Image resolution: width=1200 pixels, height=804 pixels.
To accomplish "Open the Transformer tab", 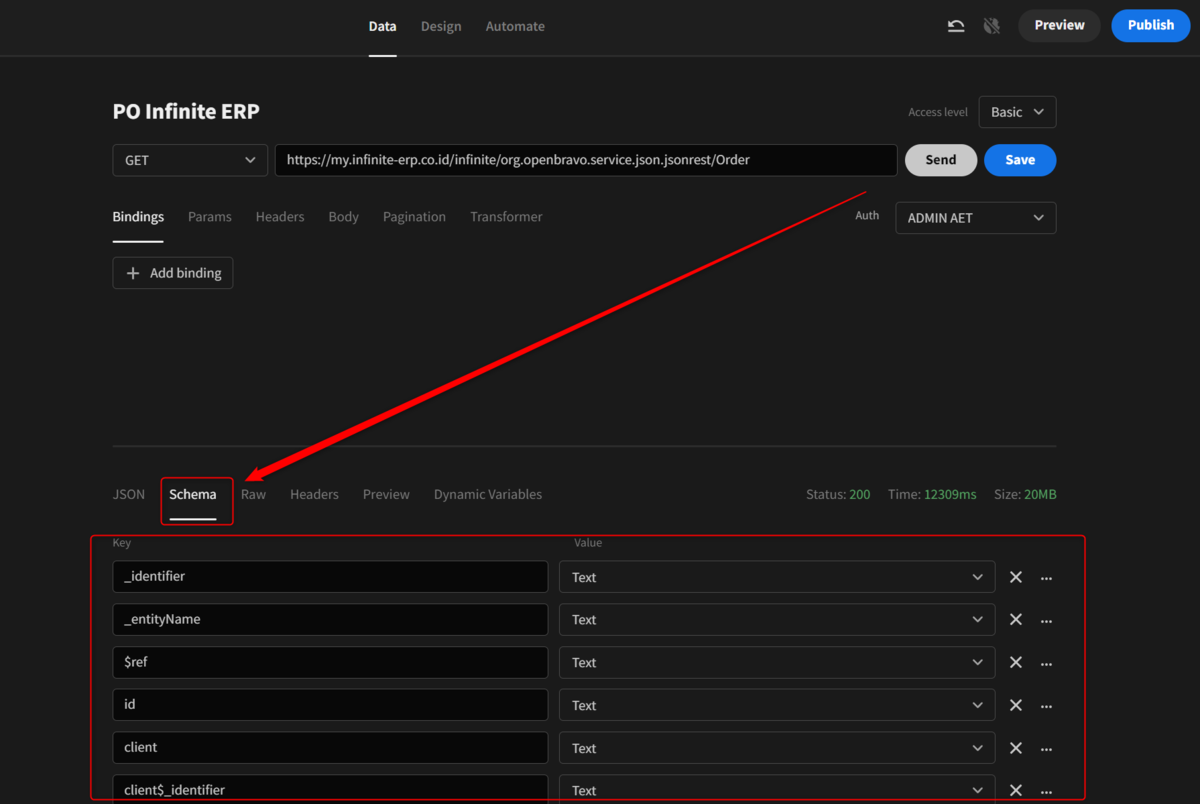I will point(506,216).
